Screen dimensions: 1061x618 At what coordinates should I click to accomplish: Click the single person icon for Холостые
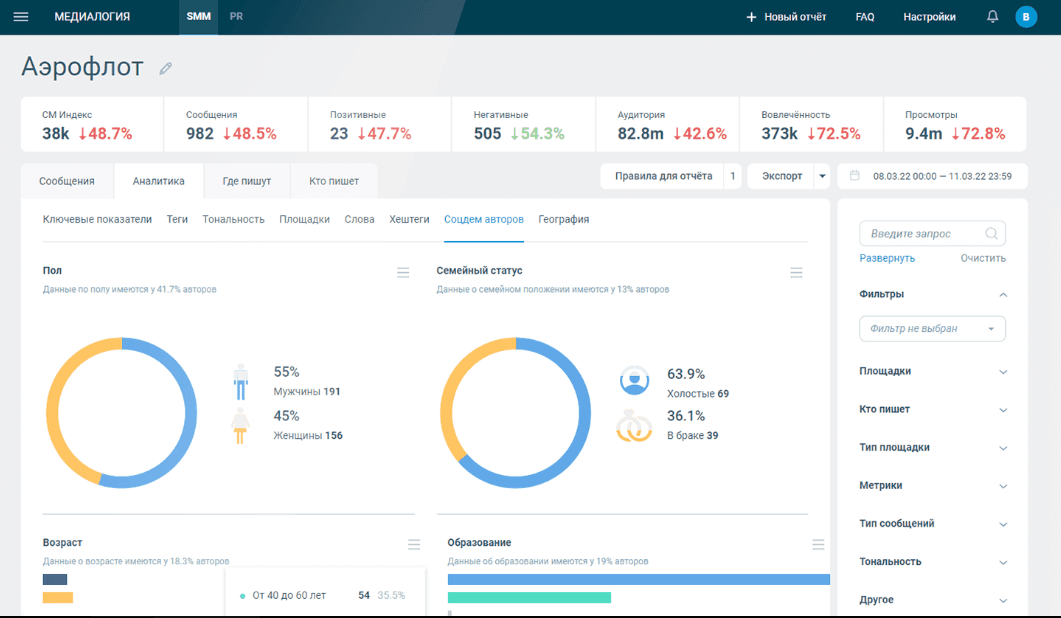[x=634, y=380]
